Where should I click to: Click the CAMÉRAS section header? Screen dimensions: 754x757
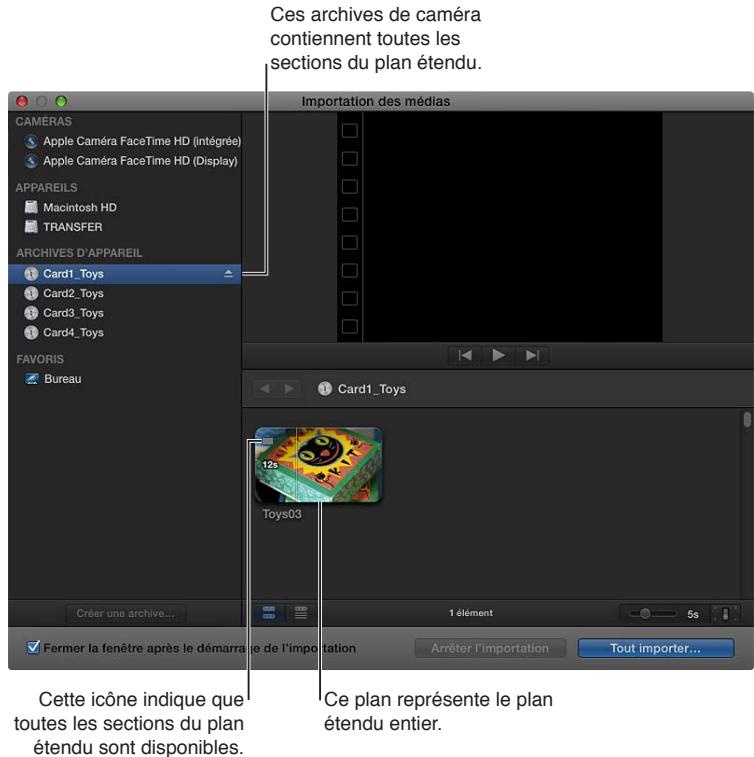click(x=44, y=121)
